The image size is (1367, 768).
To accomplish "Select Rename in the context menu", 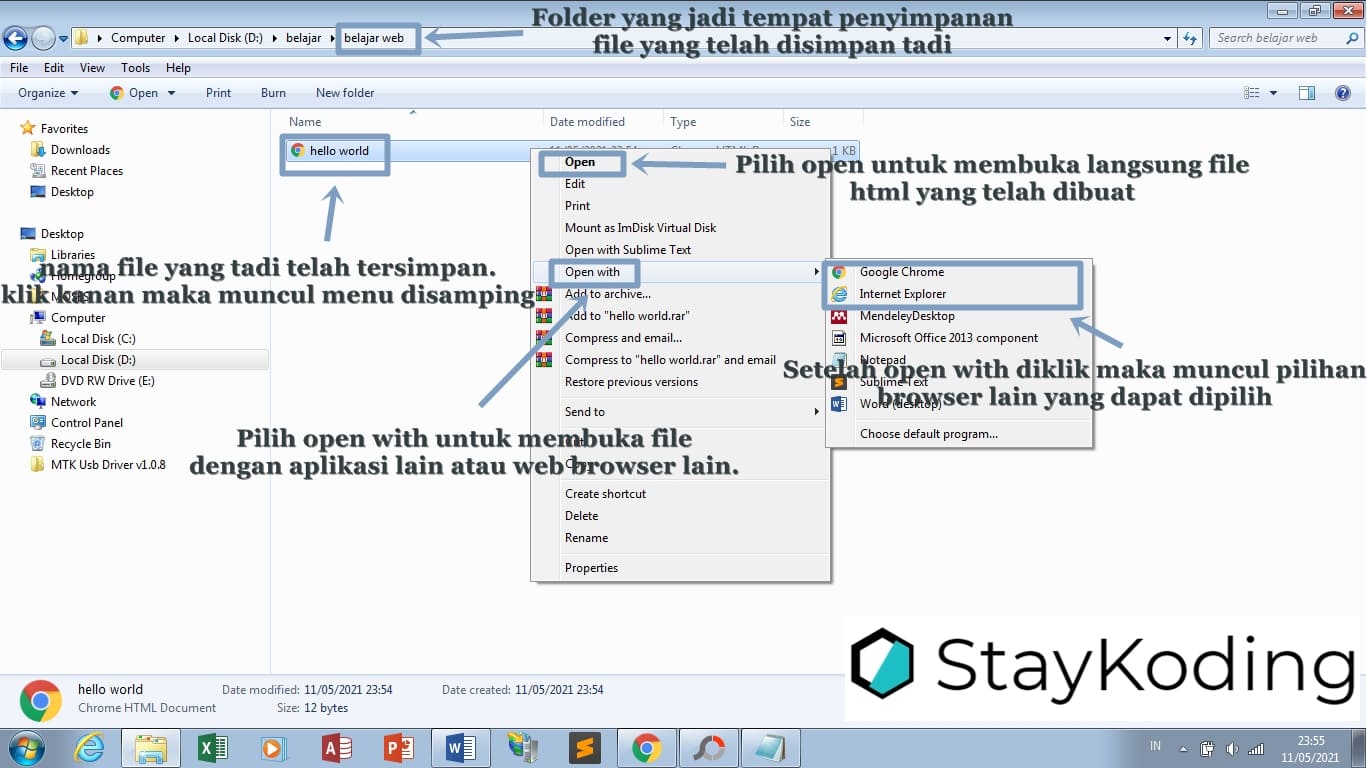I will pos(586,537).
